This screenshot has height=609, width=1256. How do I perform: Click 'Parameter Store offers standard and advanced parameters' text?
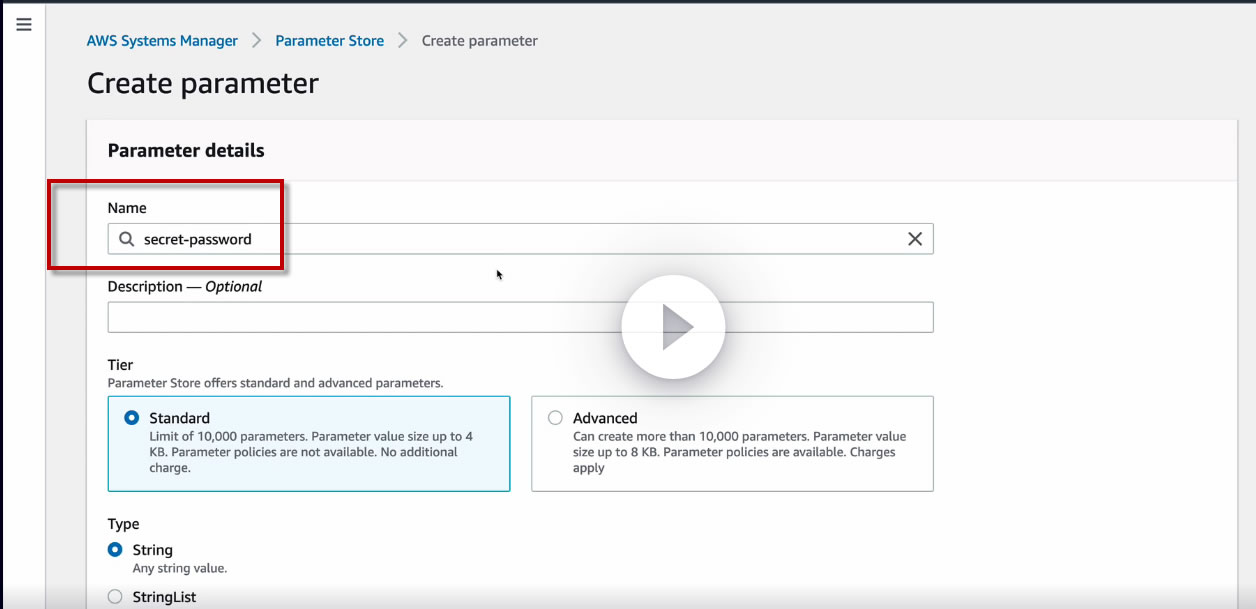point(275,383)
